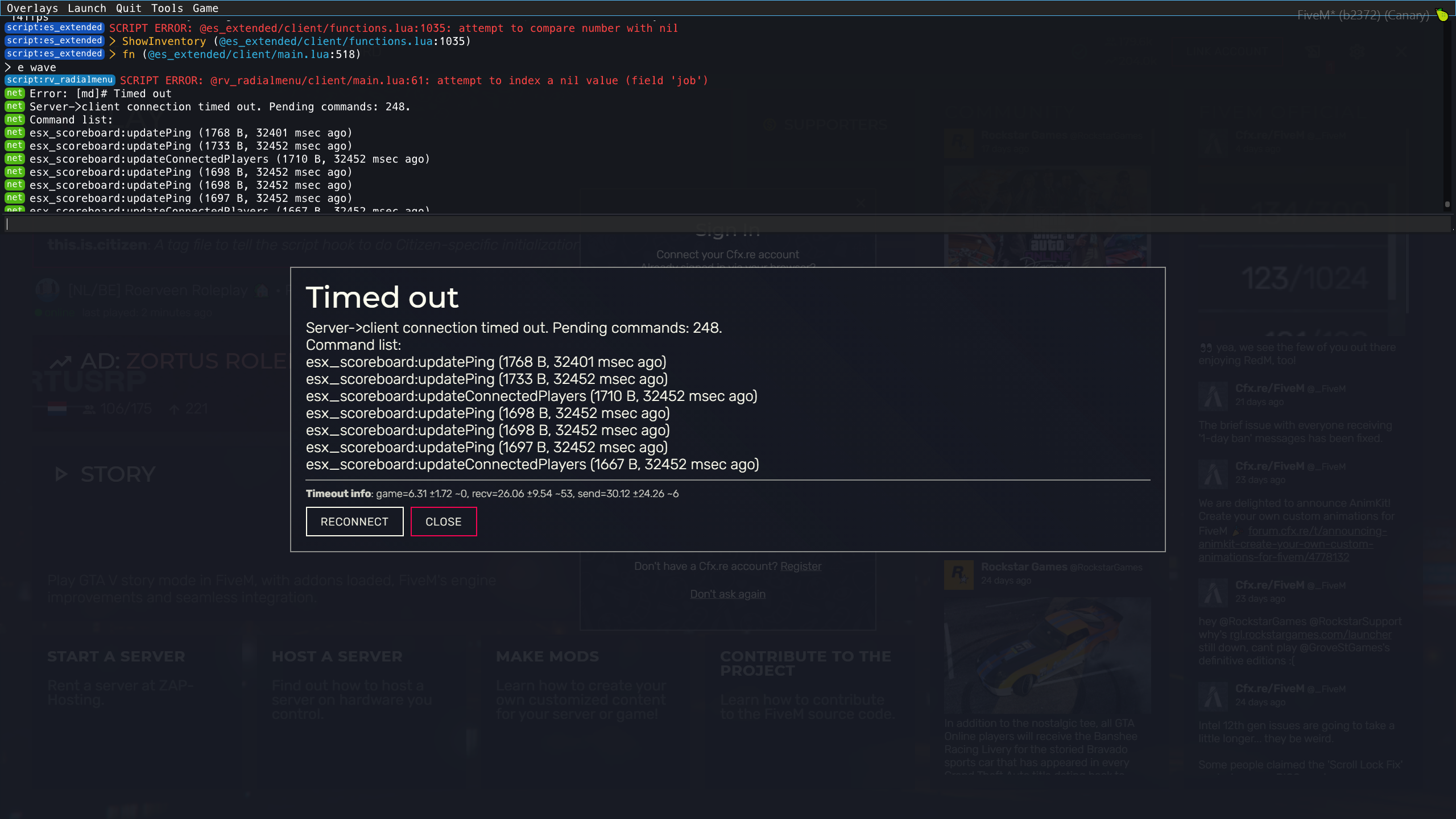The width and height of the screenshot is (1456, 819).
Task: Click the script:rv_radialmenu channel badge
Action: click(60, 80)
